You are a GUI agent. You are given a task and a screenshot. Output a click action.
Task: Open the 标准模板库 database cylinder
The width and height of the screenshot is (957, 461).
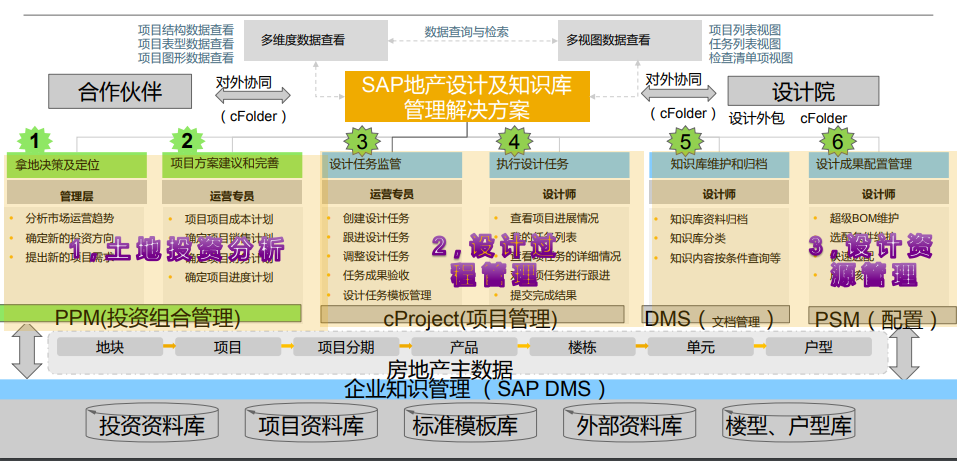[x=470, y=423]
